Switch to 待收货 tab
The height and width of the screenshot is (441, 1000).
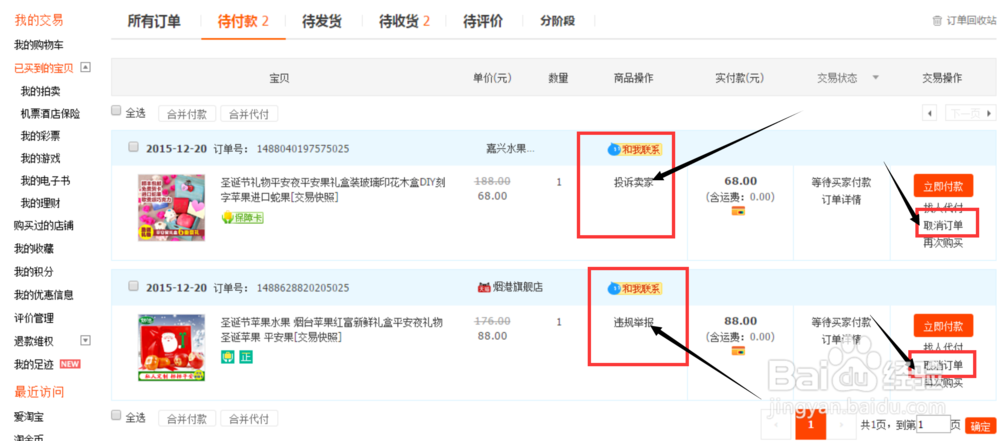coord(404,21)
